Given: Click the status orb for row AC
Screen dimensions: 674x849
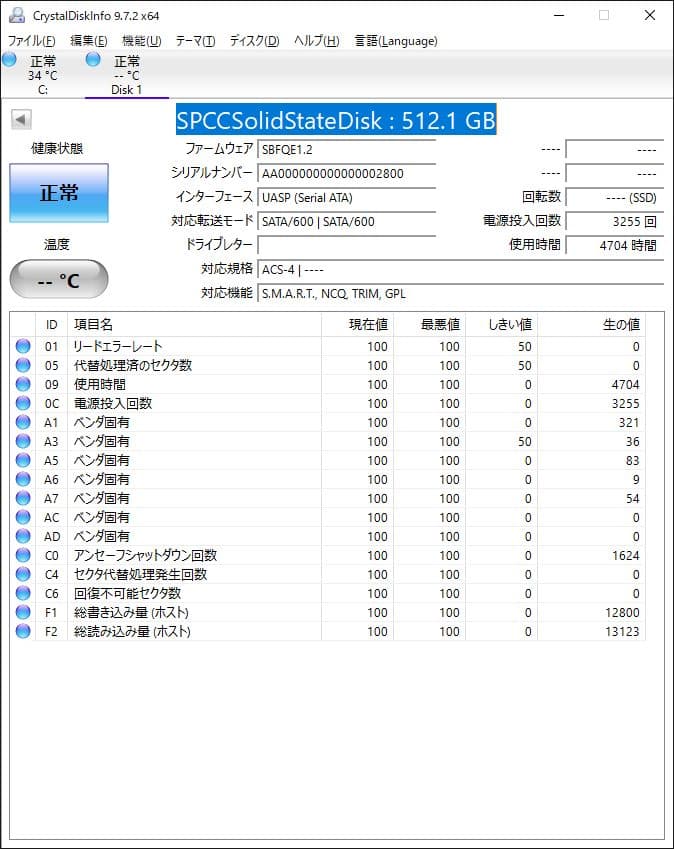Looking at the screenshot, I should click(23, 517).
